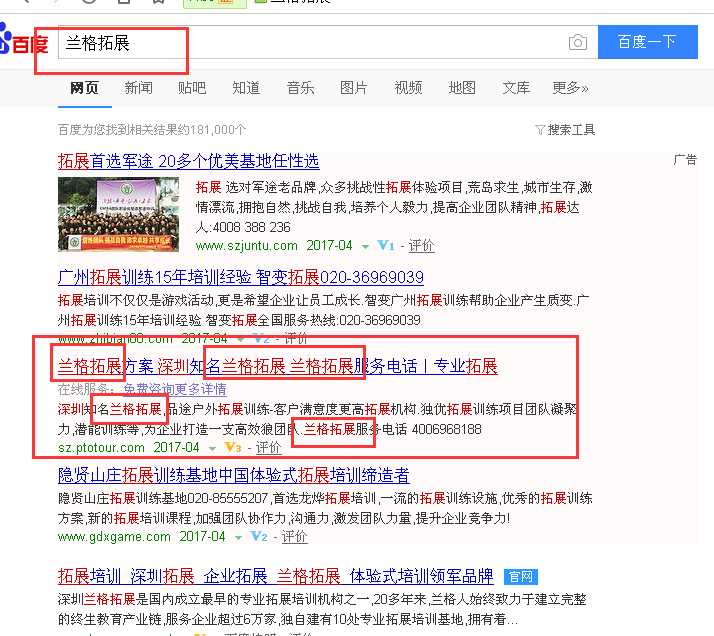Viewport: 714px width, 636px height.
Task: Click the V3 credibility badge
Action: point(233,448)
